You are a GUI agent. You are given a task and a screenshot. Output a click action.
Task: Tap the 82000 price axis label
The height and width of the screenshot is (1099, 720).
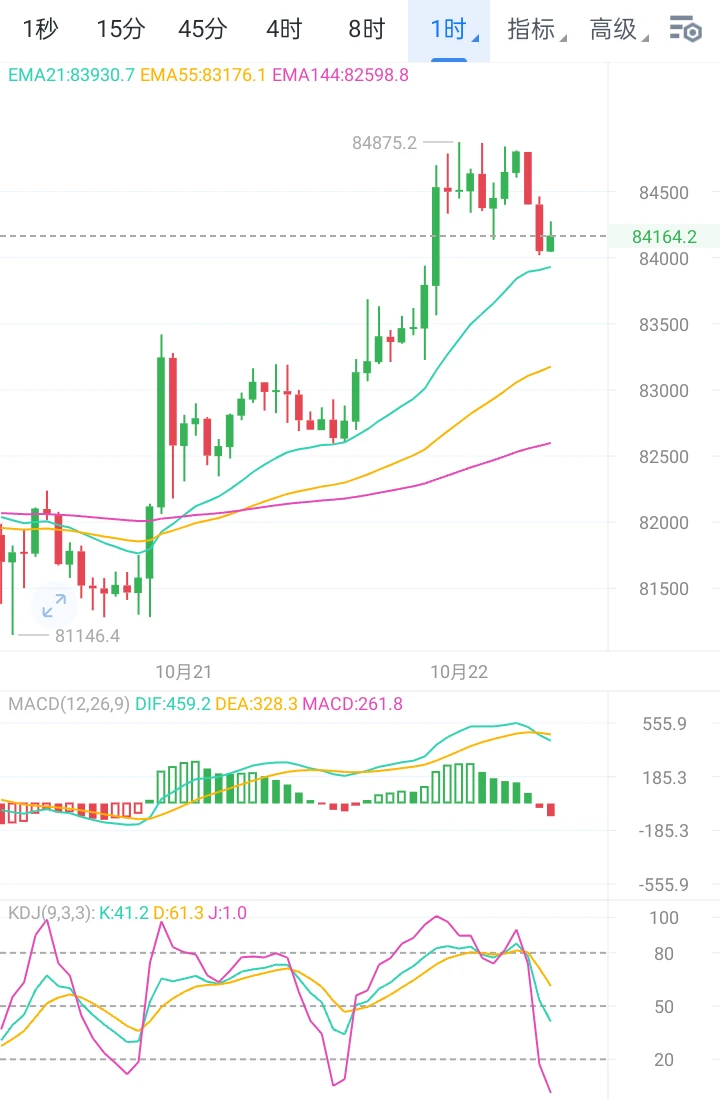(x=663, y=522)
